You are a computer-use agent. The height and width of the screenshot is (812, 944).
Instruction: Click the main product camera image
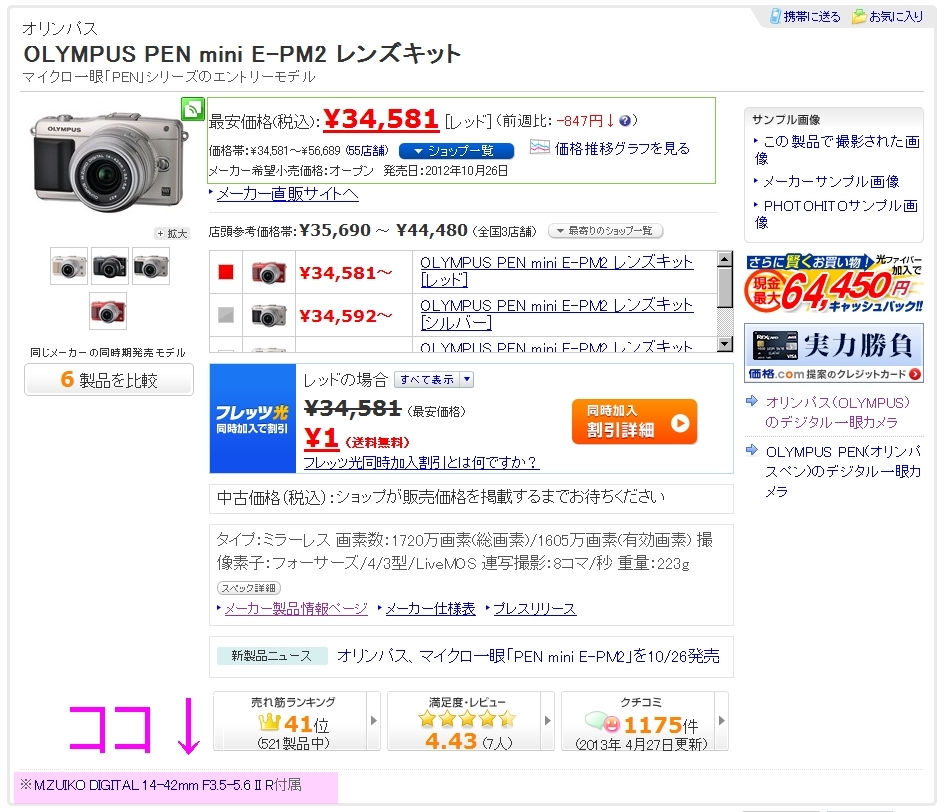coord(108,161)
